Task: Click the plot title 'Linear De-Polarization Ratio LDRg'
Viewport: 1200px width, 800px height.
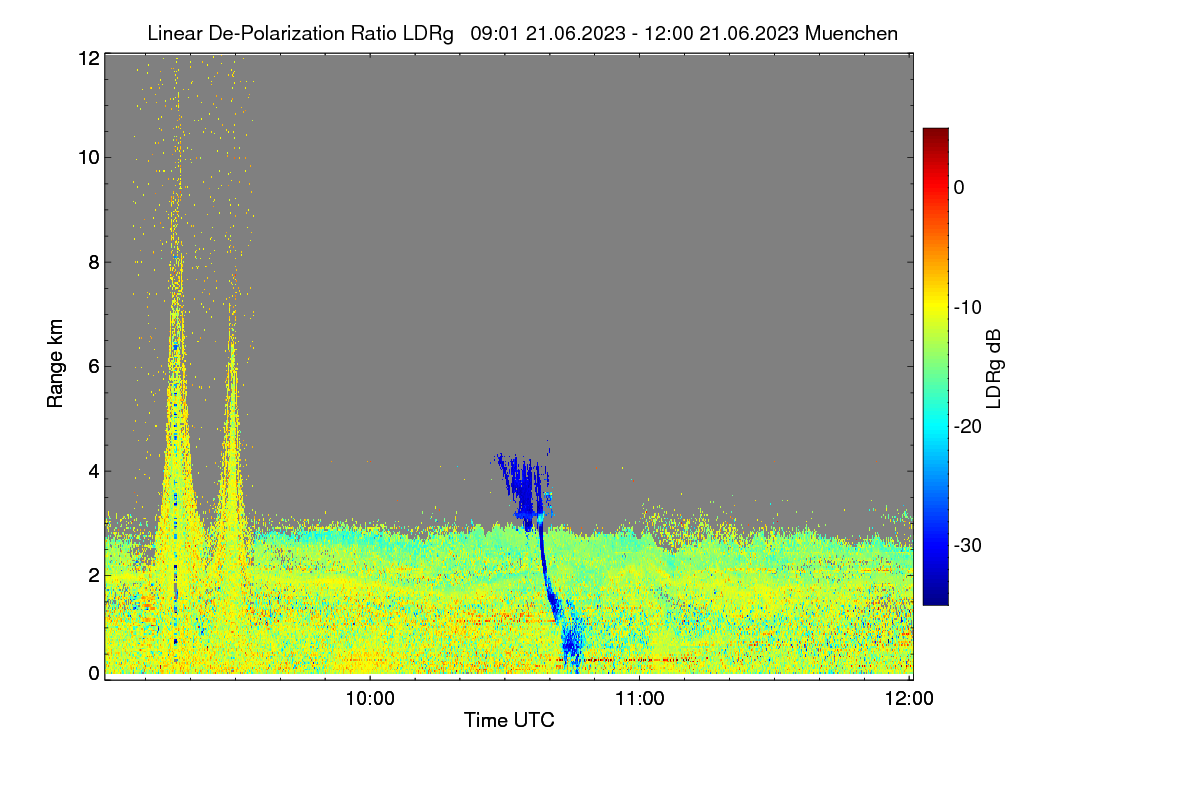Action: click(300, 33)
